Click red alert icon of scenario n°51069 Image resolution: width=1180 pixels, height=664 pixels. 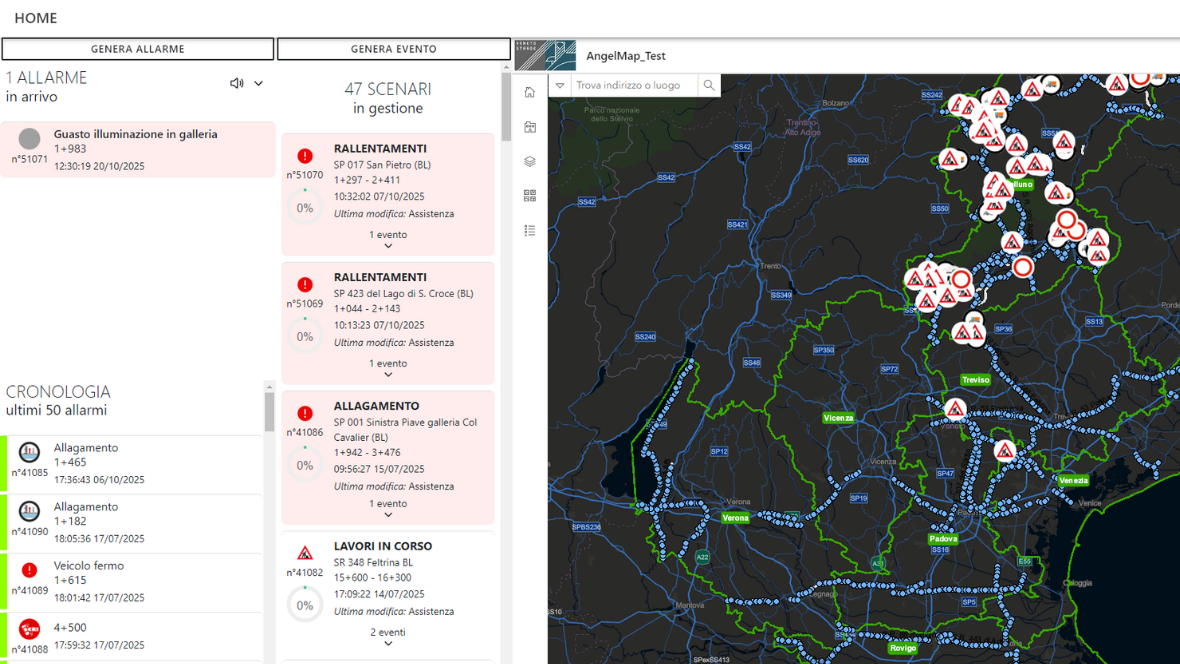[305, 285]
